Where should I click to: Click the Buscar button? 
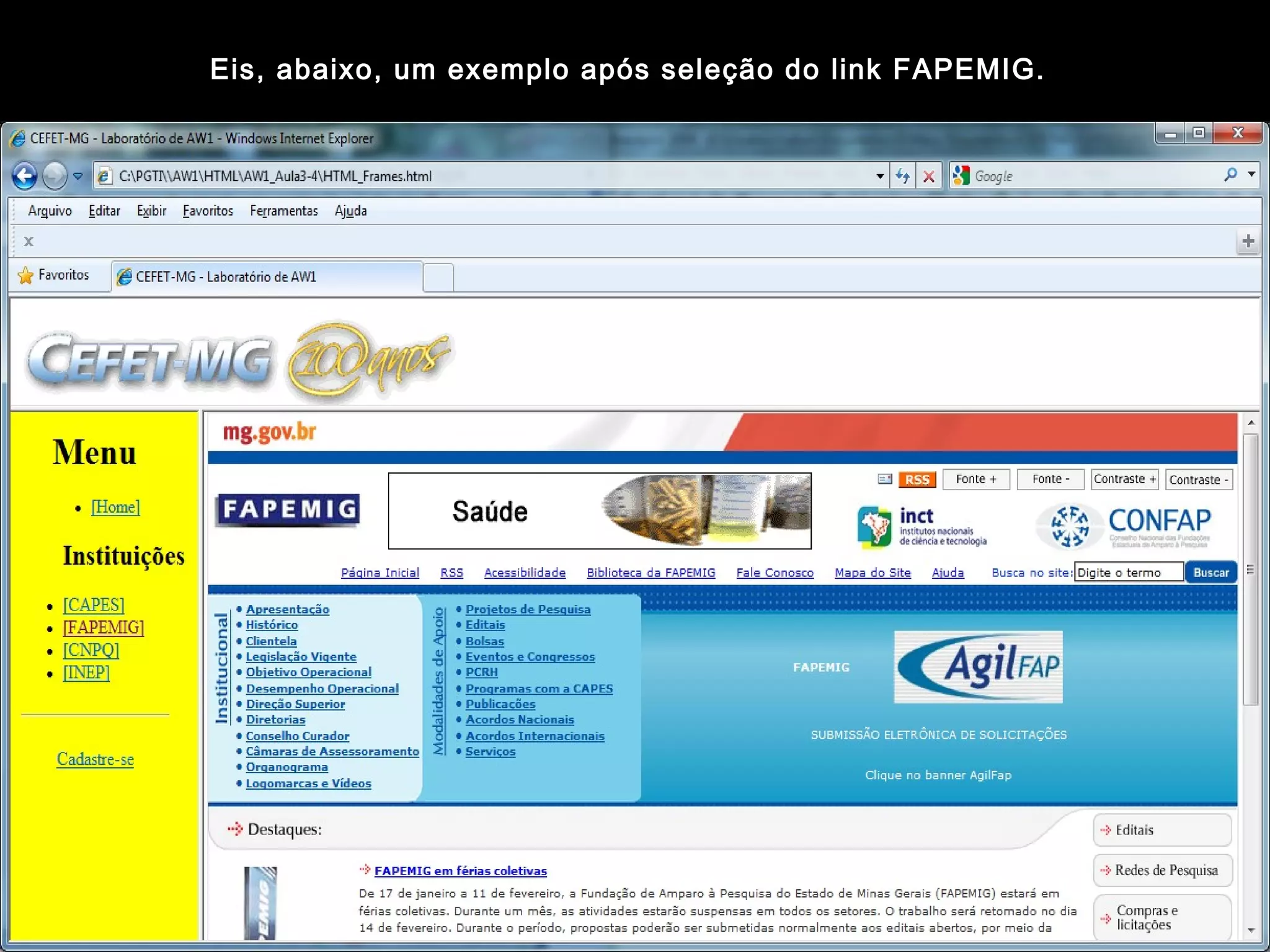(1211, 572)
